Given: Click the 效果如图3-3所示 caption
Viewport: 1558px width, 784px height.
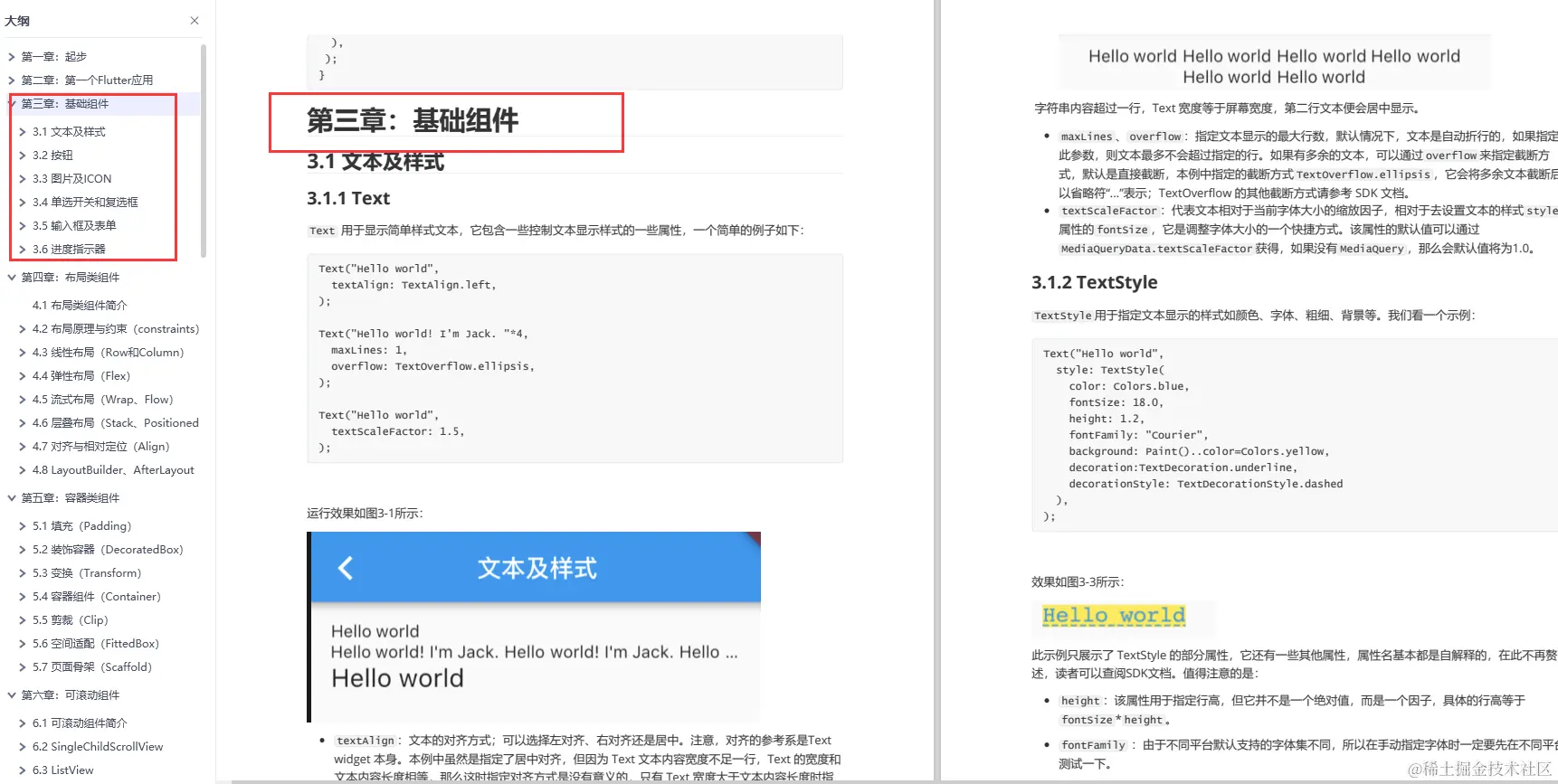Looking at the screenshot, I should coord(1078,581).
